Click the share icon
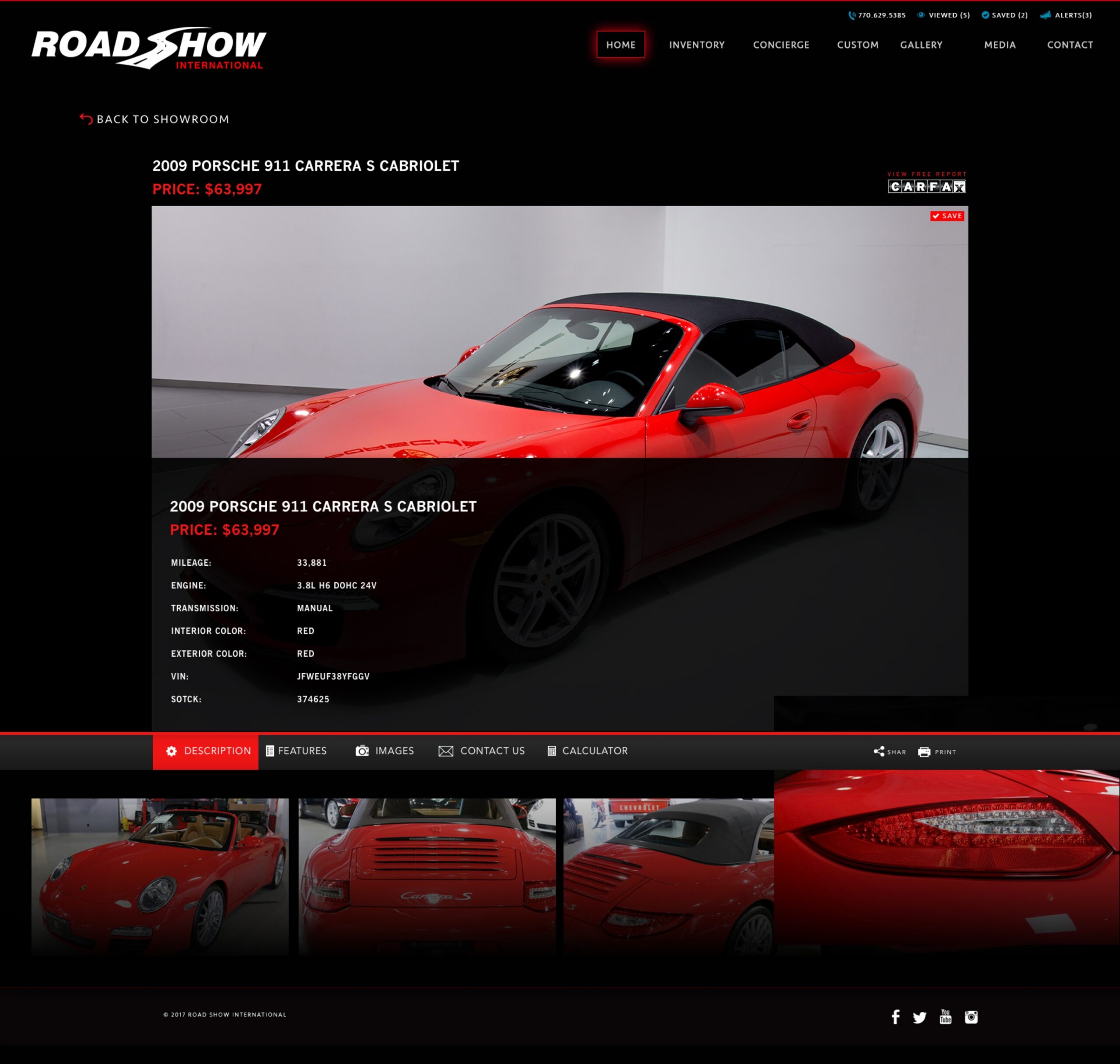 click(x=879, y=752)
